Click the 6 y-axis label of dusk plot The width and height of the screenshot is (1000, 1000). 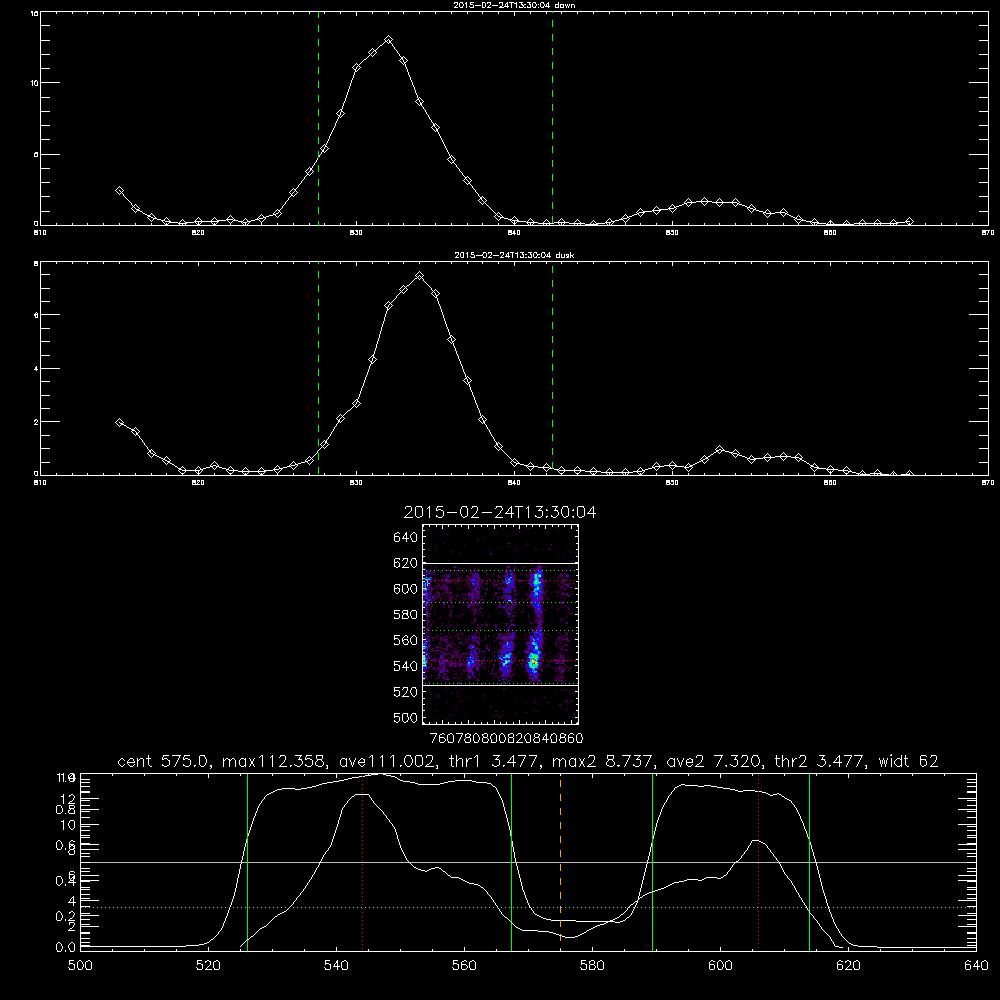36,315
